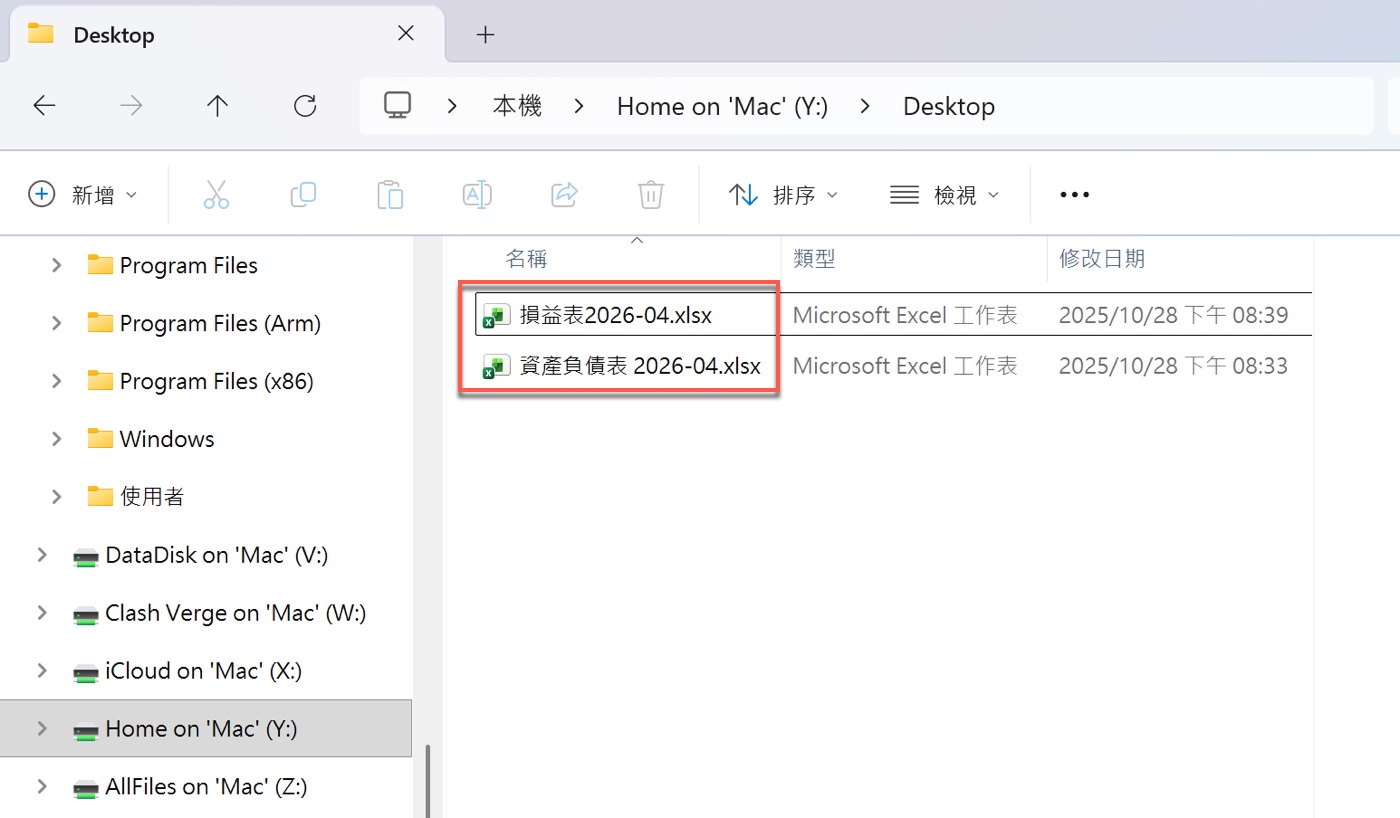Click the back navigation arrow
The width and height of the screenshot is (1400, 818).
[x=44, y=105]
